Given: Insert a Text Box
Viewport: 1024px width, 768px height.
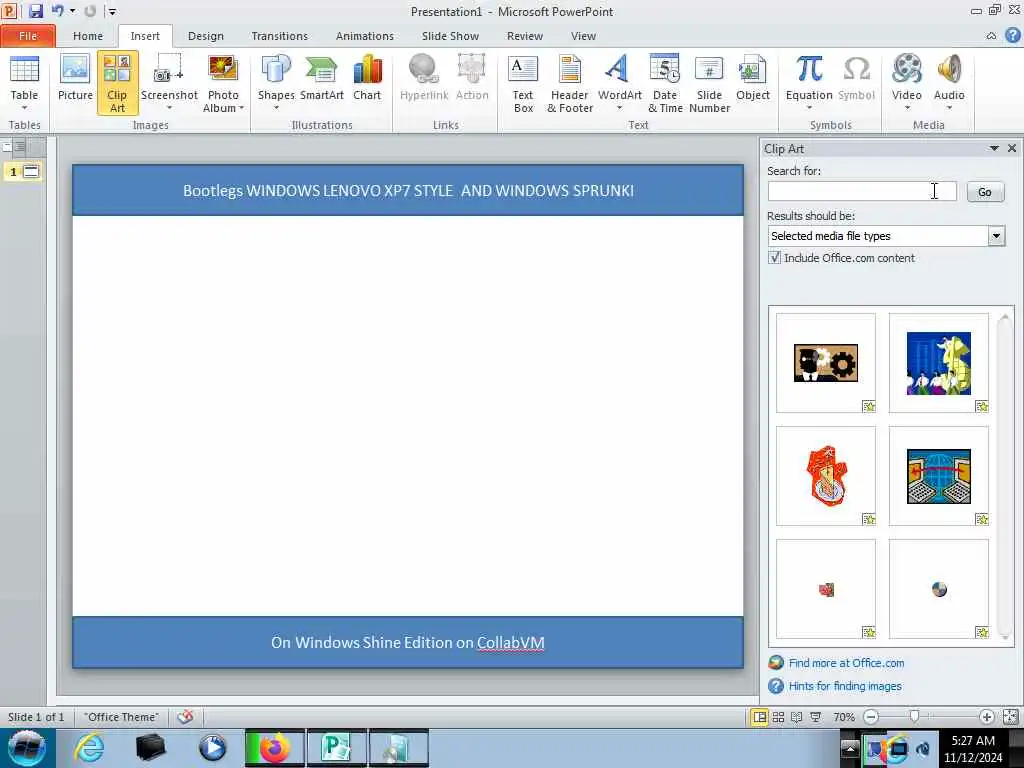Looking at the screenshot, I should click(x=523, y=83).
